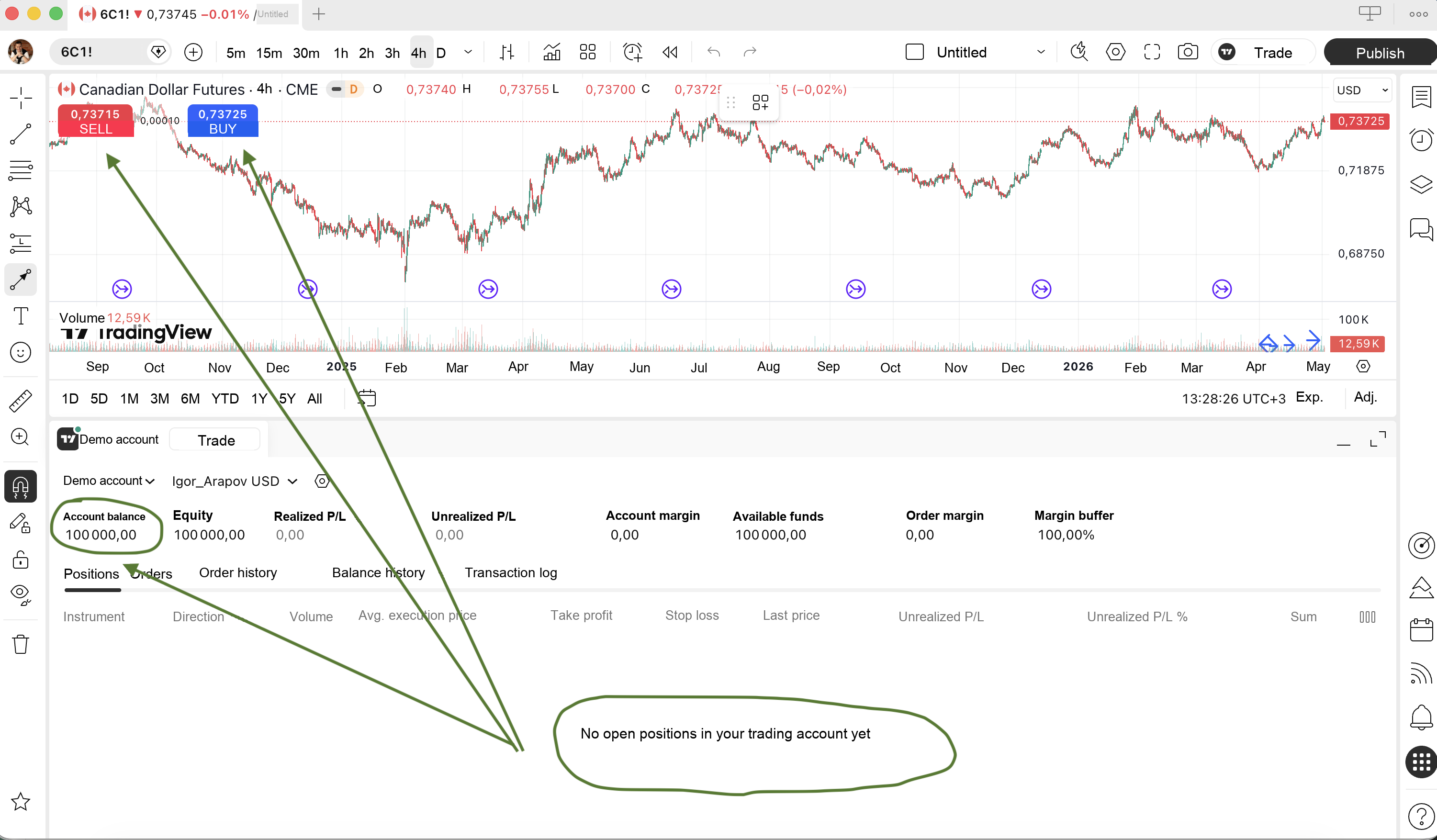Click the Positions tab
The width and height of the screenshot is (1437, 840).
(x=91, y=574)
